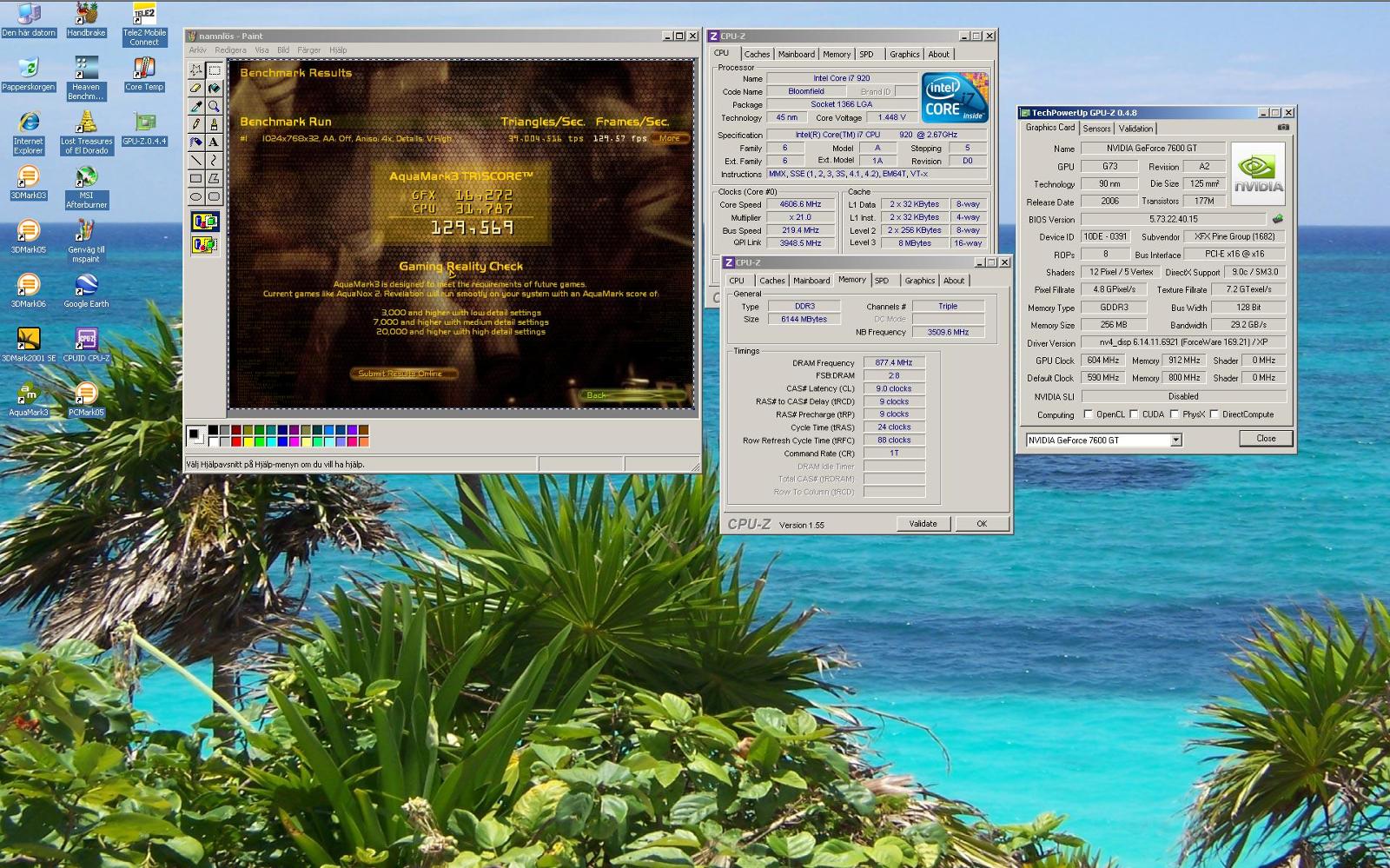The height and width of the screenshot is (868, 1390).
Task: Pick the Text tool in Paint
Action: pyautogui.click(x=214, y=142)
